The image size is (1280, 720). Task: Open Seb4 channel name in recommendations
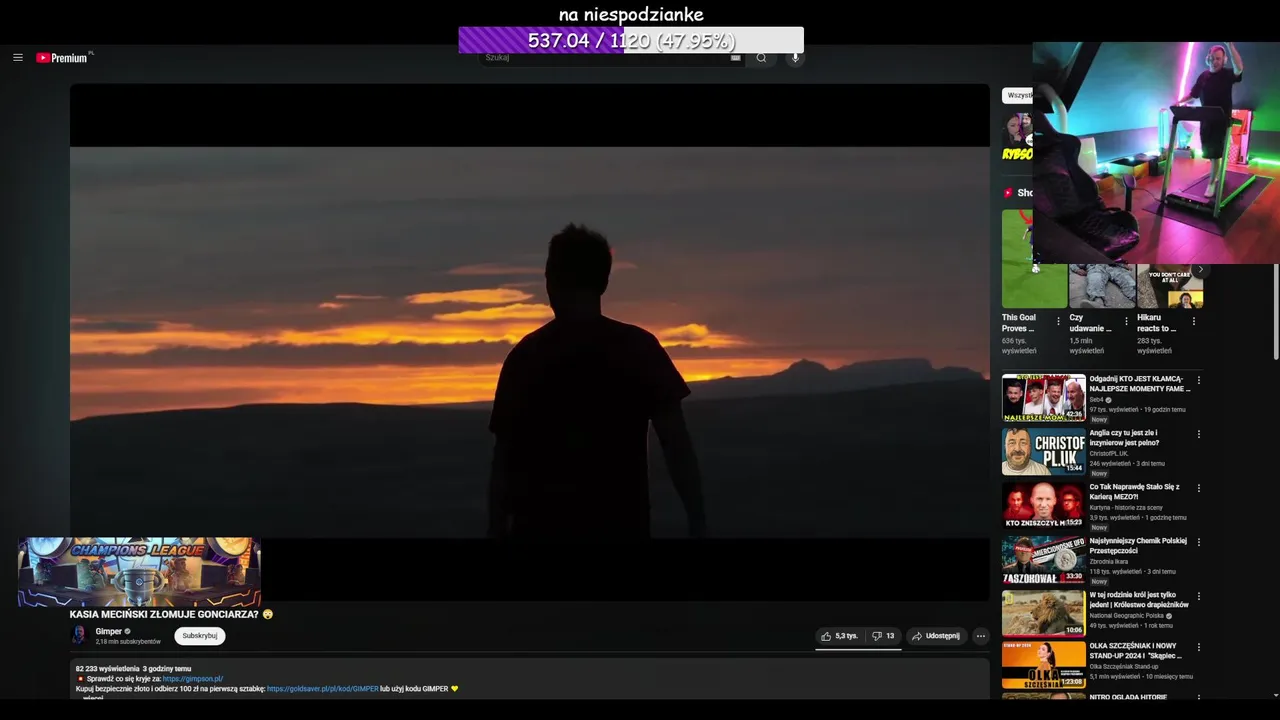tap(1097, 400)
